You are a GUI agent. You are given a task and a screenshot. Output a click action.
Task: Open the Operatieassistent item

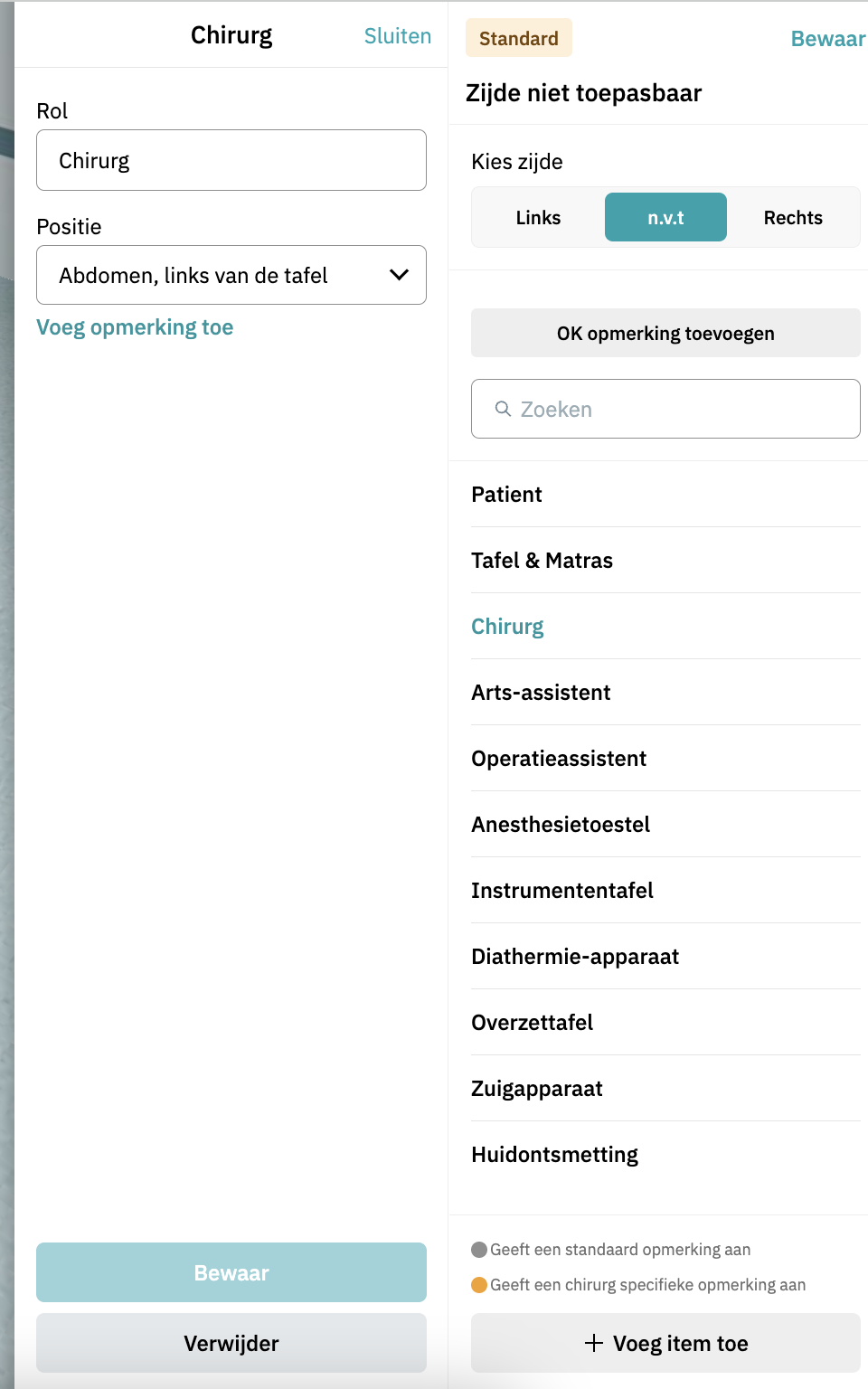(x=559, y=759)
